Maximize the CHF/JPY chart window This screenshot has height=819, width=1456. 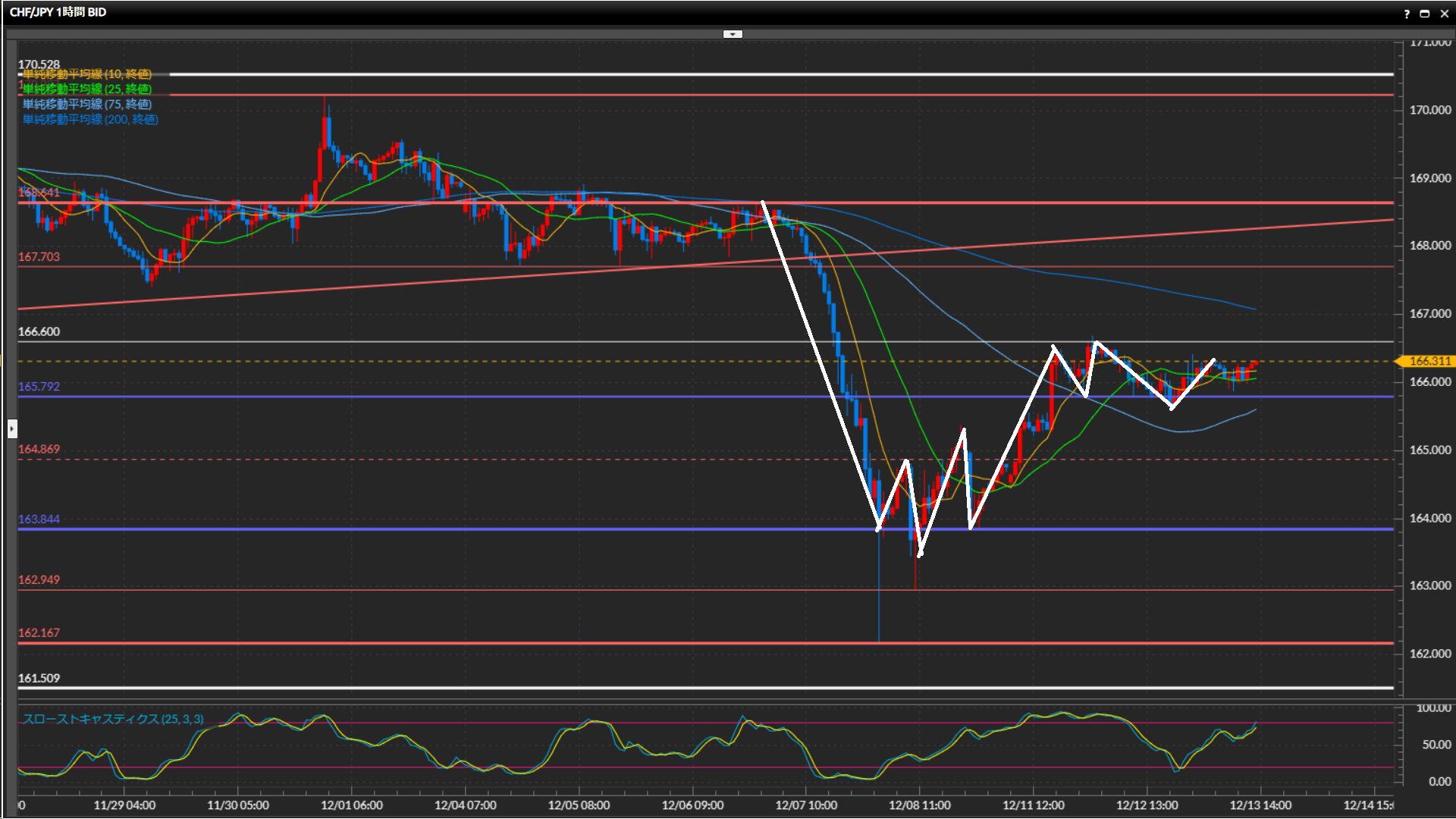pos(1424,14)
